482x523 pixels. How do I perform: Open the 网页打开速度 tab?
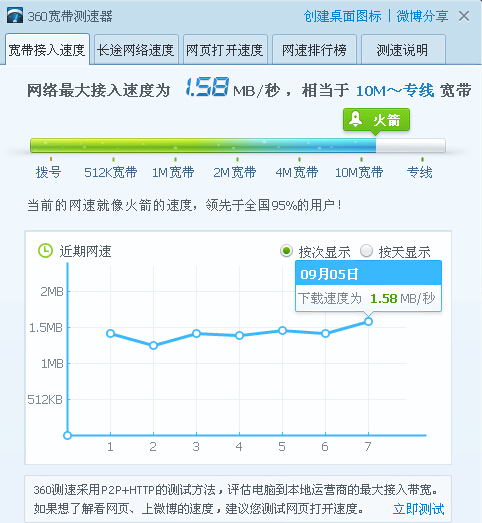coord(225,50)
